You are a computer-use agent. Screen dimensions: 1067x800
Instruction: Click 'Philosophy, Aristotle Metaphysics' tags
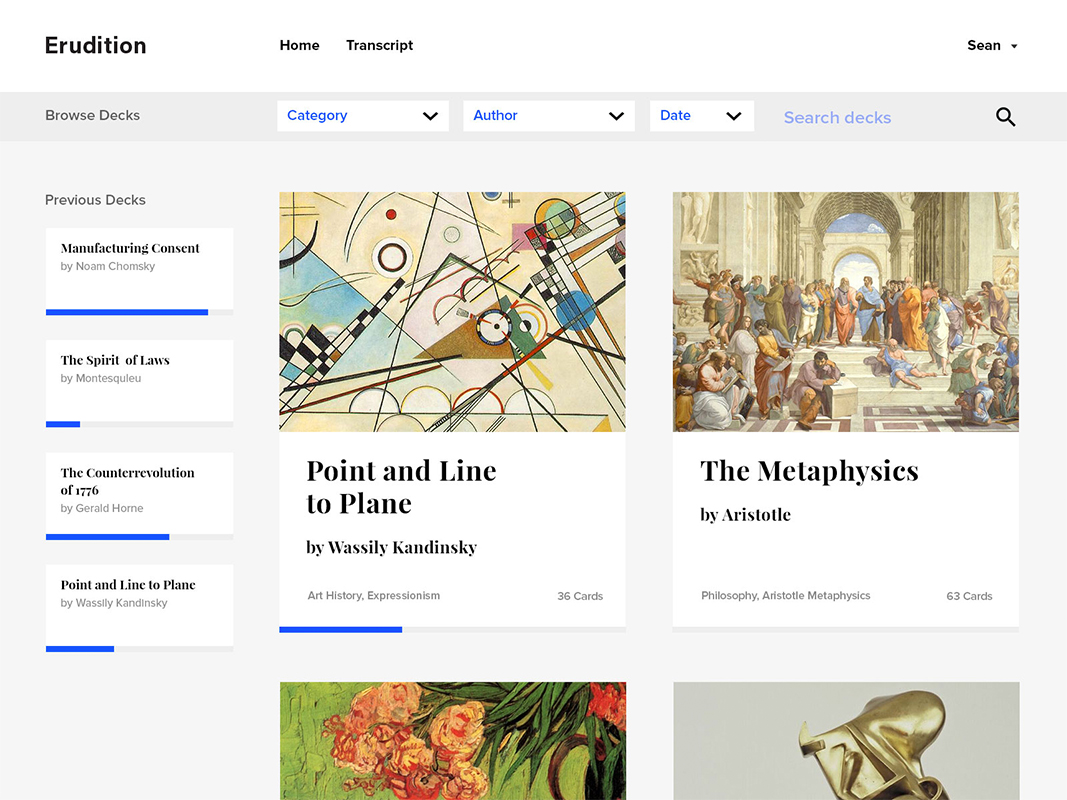click(785, 595)
